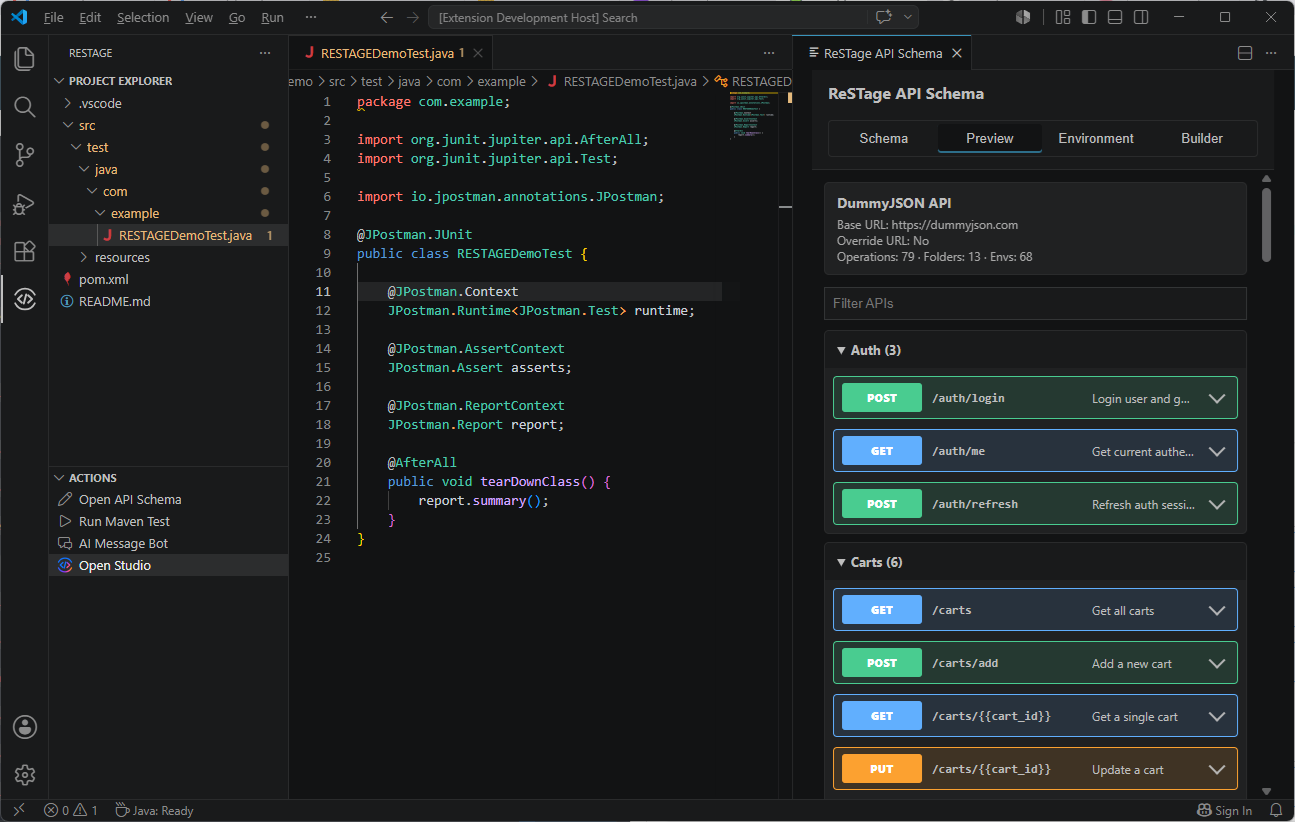Open Source Control view icon
The image size is (1295, 822).
[x=24, y=155]
